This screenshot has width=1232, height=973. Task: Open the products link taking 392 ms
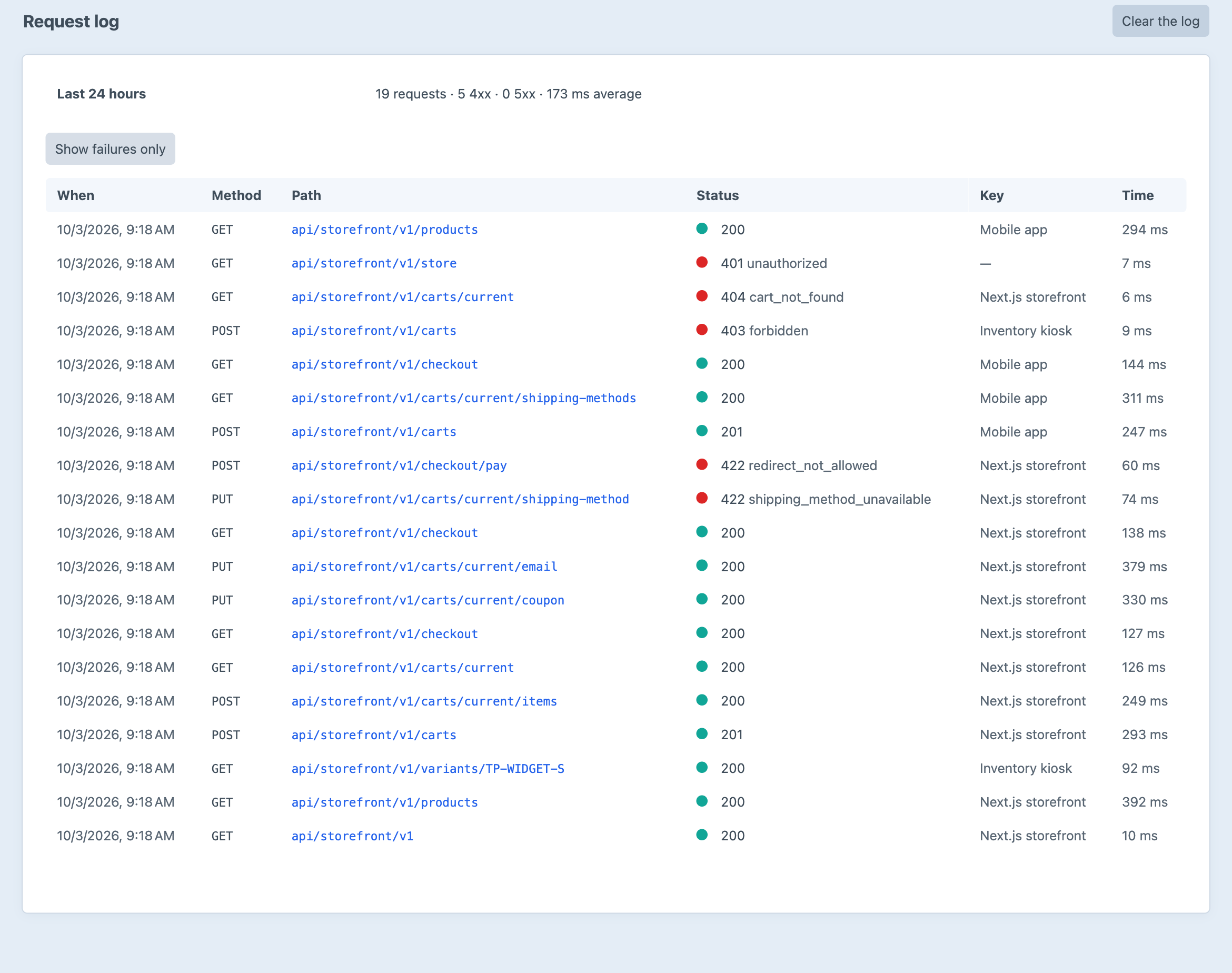pyautogui.click(x=384, y=801)
